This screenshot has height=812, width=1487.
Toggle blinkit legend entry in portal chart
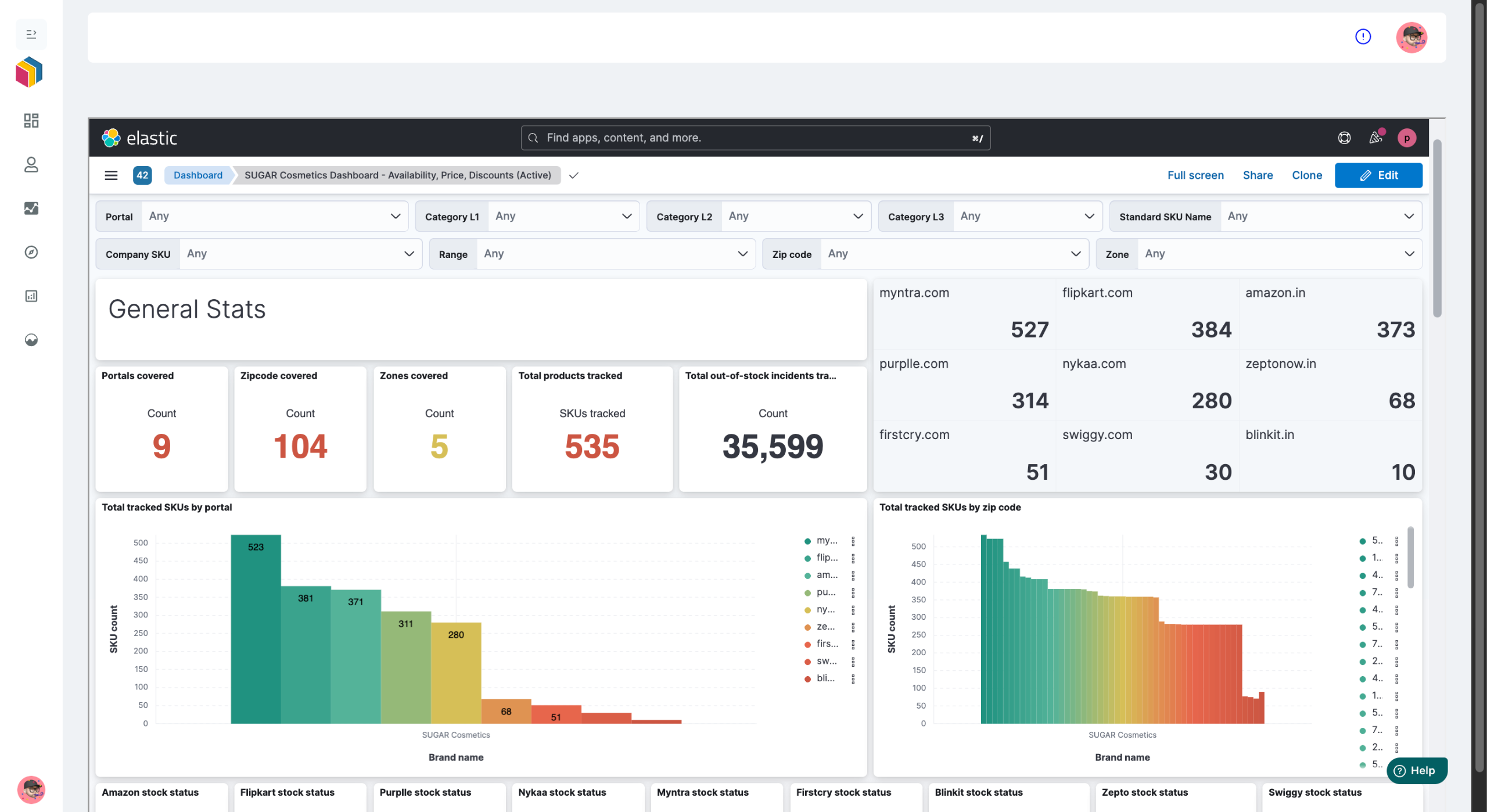[x=820, y=678]
